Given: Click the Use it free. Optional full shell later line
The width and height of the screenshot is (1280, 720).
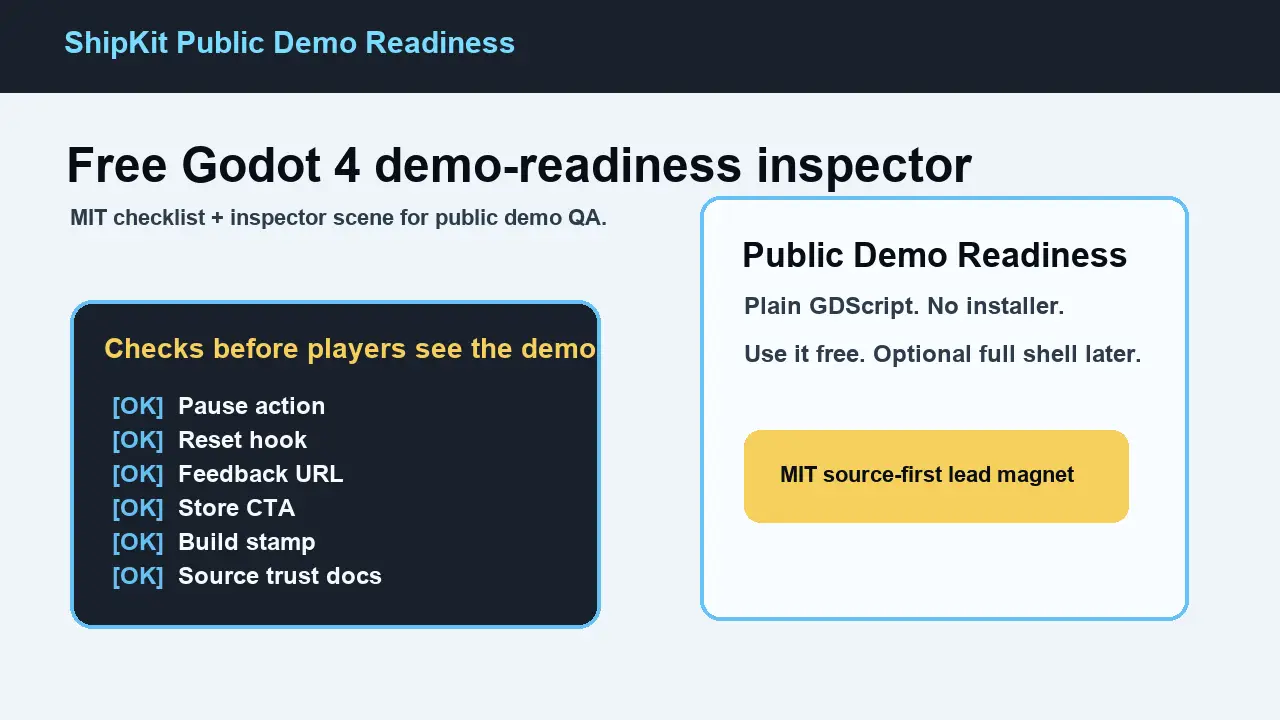Looking at the screenshot, I should tap(942, 354).
